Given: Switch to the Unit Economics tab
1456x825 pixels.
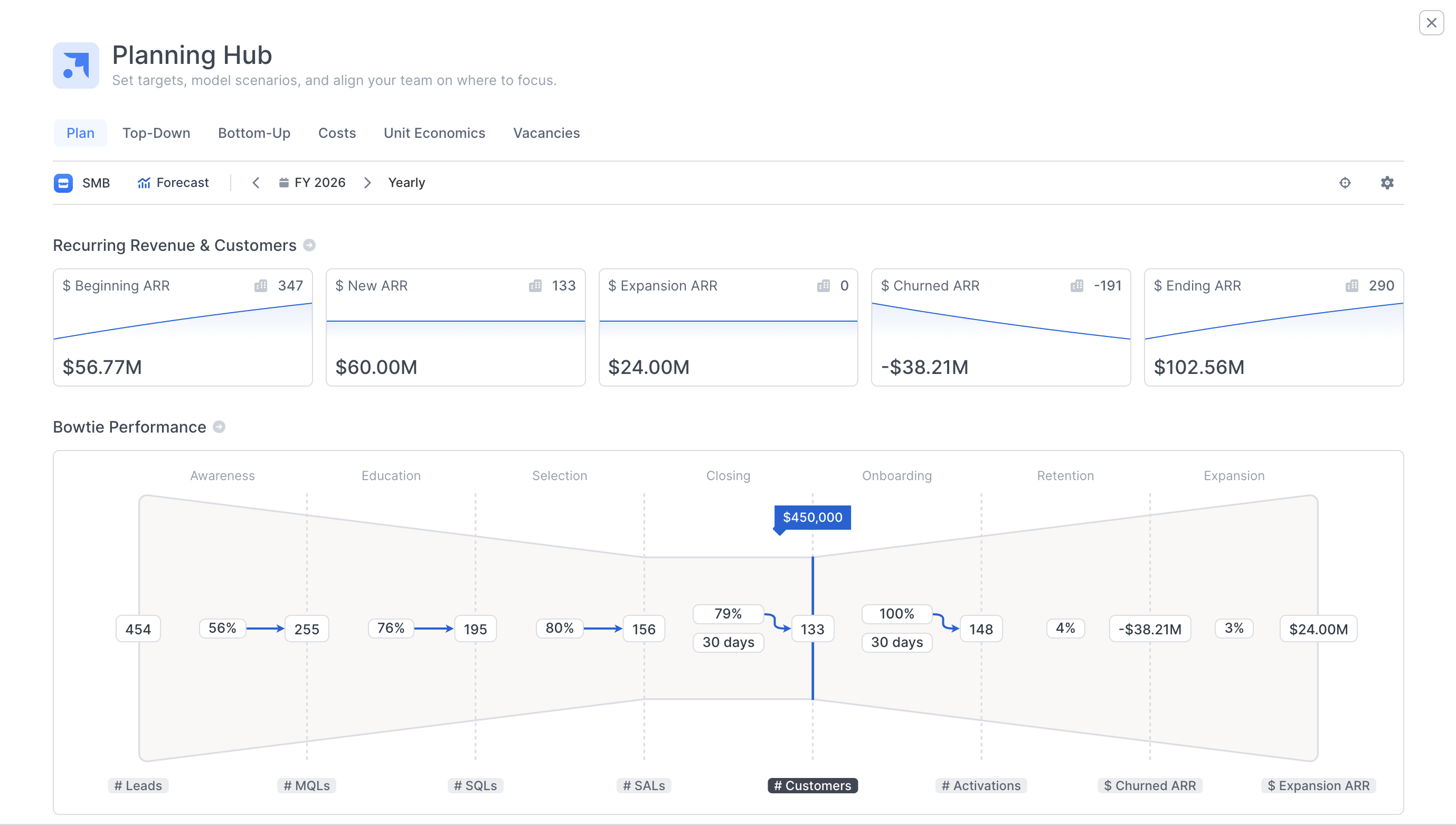Looking at the screenshot, I should tap(434, 133).
